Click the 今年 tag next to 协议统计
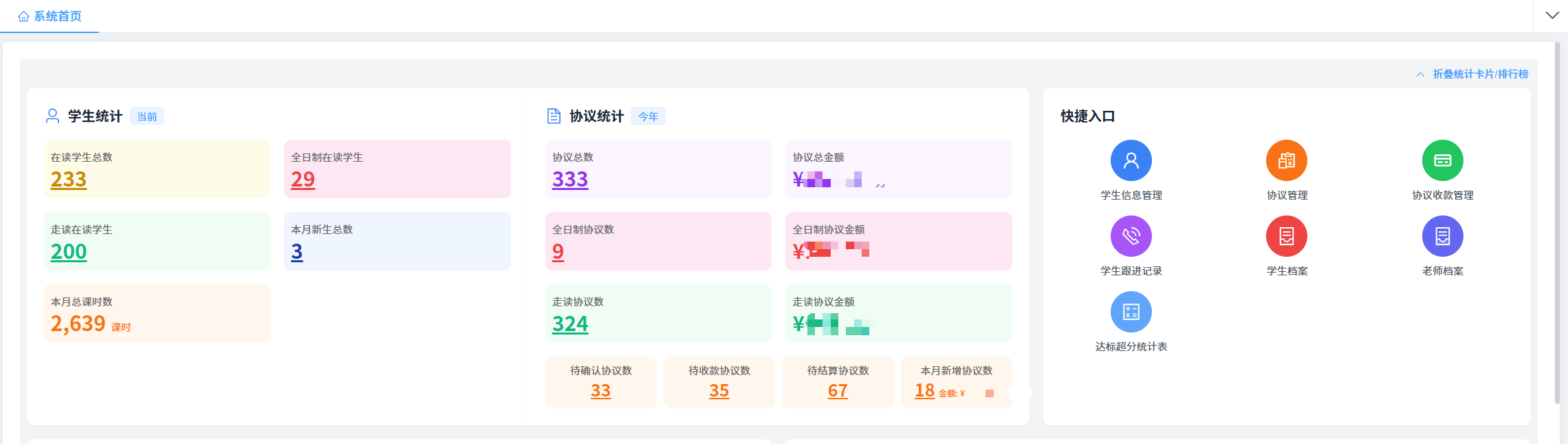 pyautogui.click(x=648, y=116)
